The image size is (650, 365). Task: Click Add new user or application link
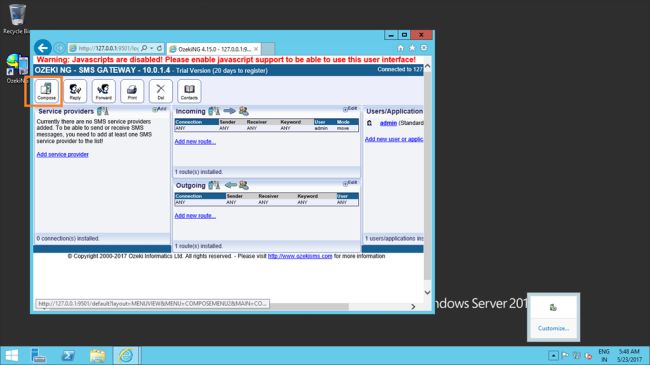394,139
